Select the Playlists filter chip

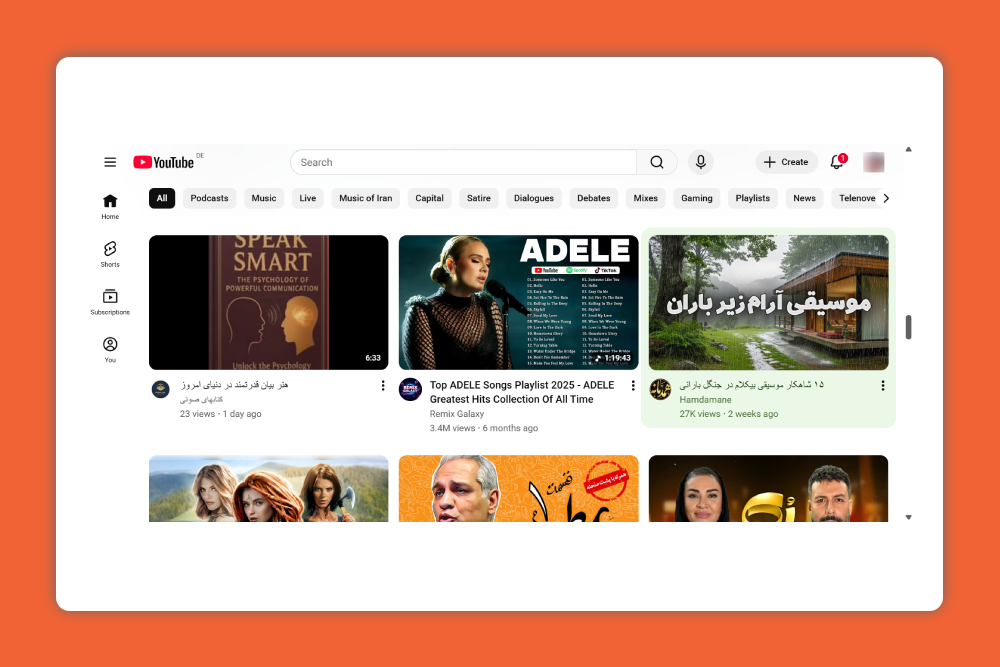pyautogui.click(x=753, y=198)
